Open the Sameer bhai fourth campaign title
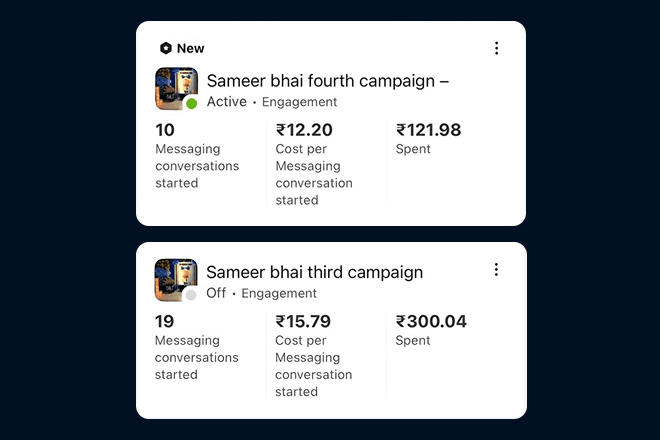660x440 pixels. coord(328,81)
